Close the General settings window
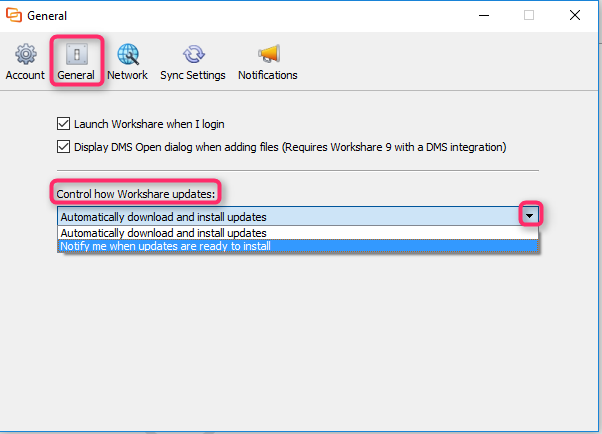This screenshot has height=434, width=602. (575, 15)
